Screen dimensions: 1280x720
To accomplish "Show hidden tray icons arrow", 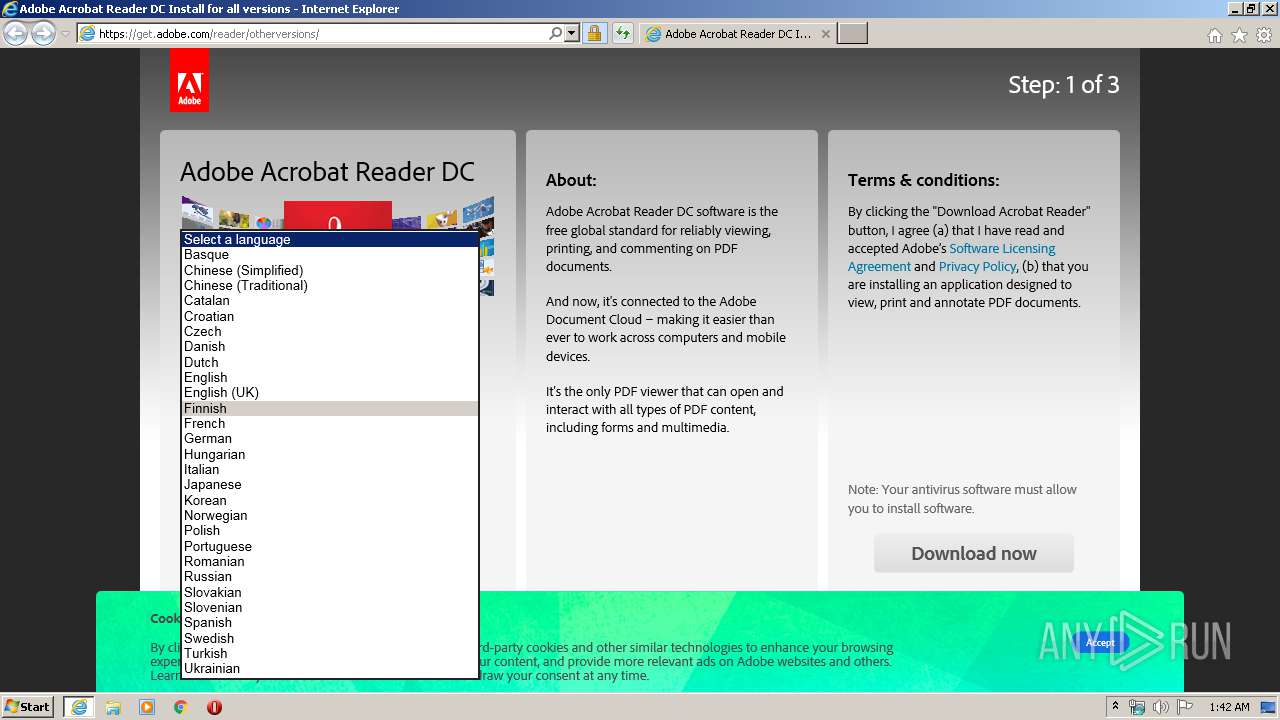I will pos(1115,706).
